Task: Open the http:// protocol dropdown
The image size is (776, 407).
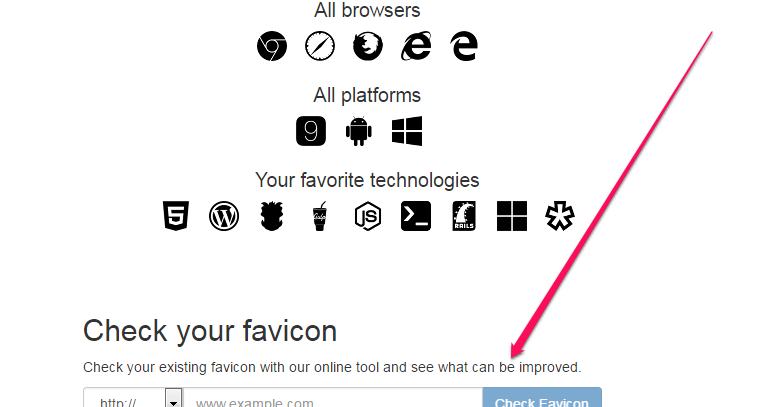Action: coord(133,399)
